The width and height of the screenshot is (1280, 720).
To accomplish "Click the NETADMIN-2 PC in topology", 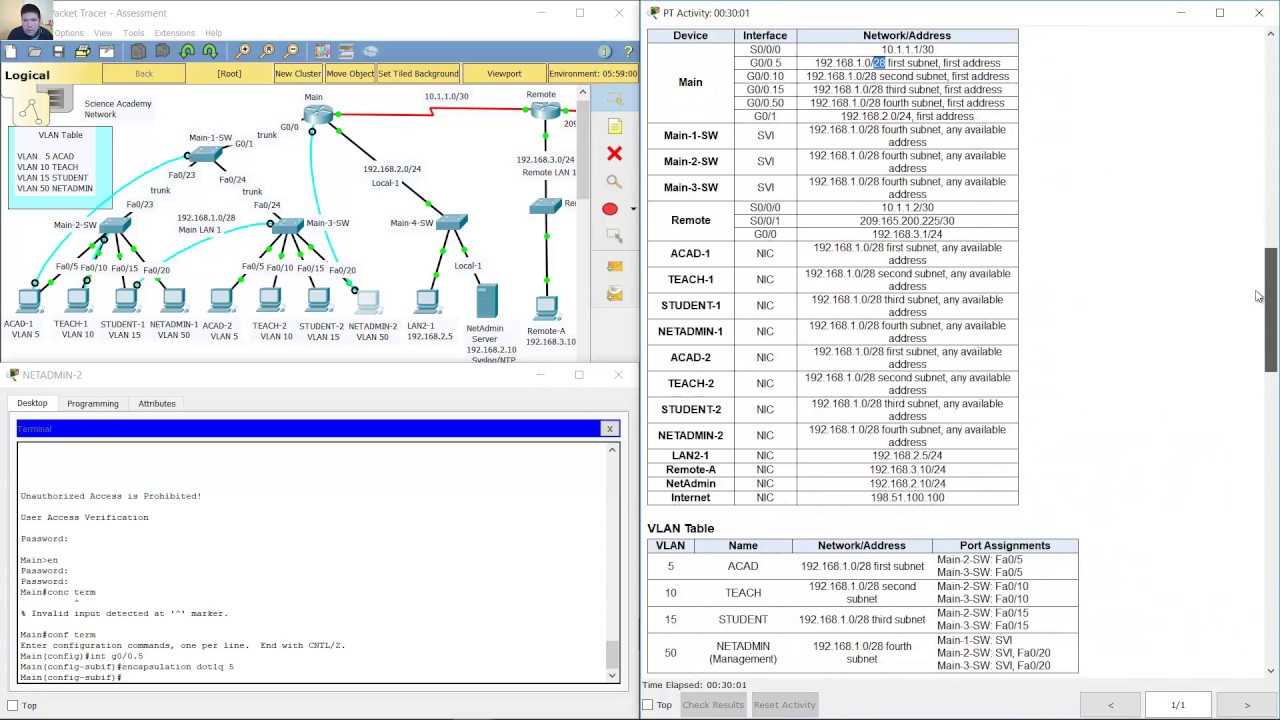I will tap(367, 300).
